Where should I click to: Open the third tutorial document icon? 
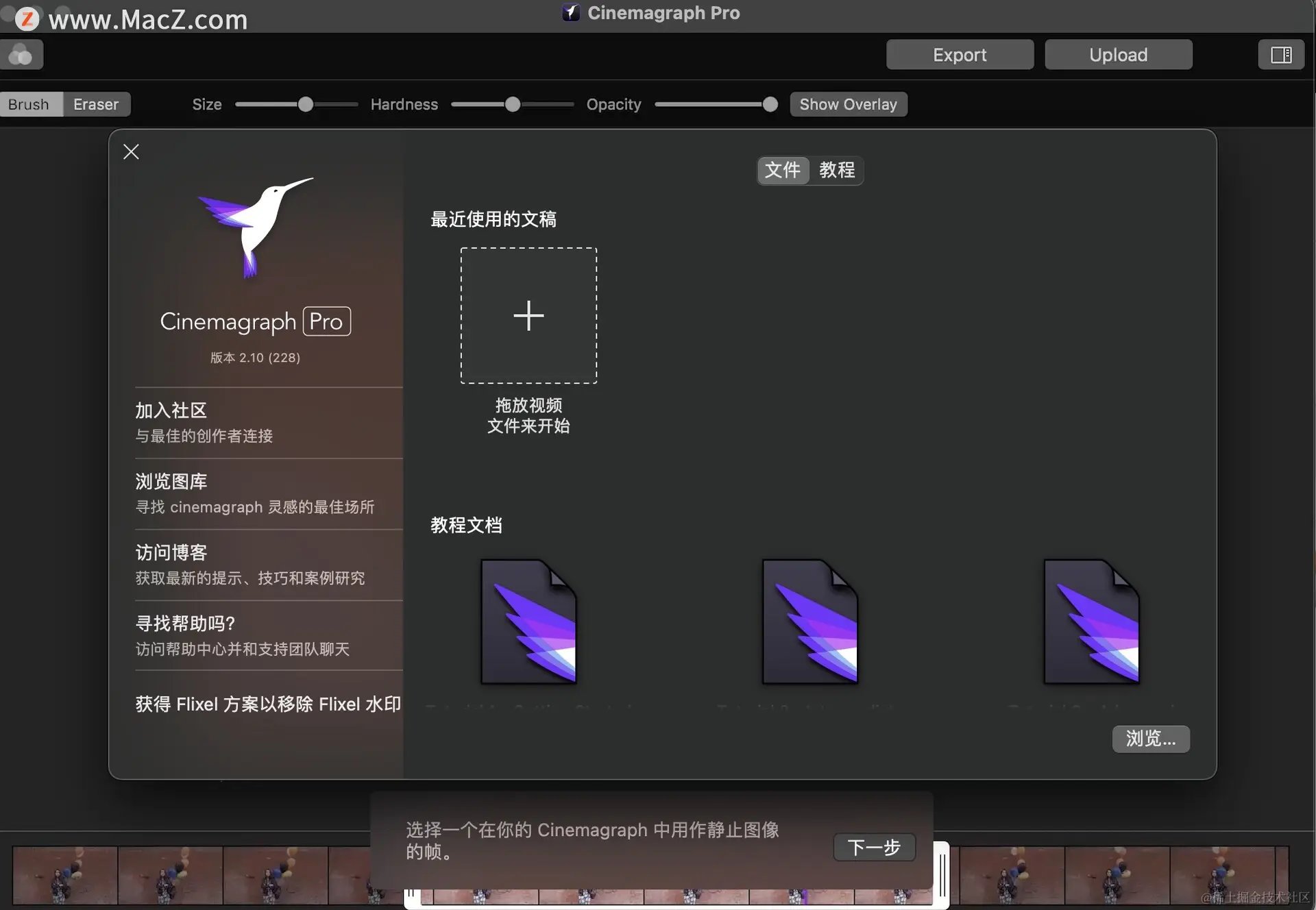1091,622
